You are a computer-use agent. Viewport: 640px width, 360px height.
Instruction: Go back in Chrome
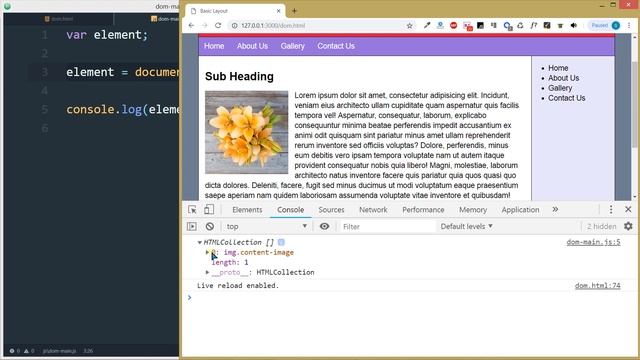[x=191, y=25]
